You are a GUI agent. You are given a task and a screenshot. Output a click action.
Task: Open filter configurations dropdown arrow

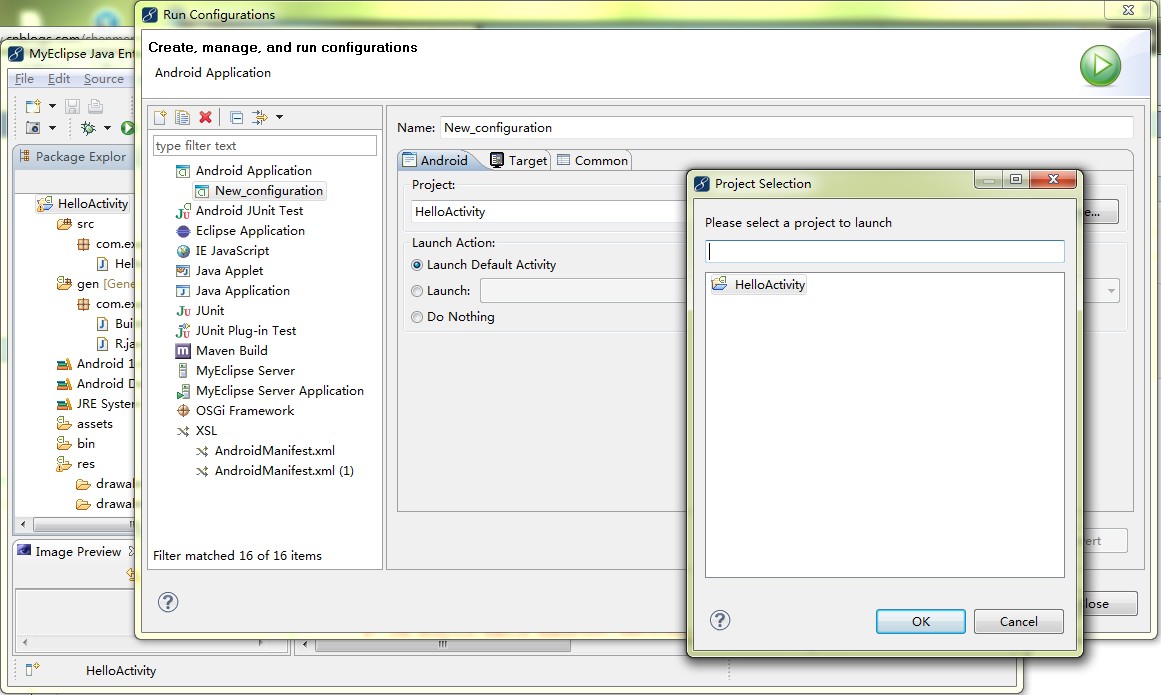pos(279,117)
